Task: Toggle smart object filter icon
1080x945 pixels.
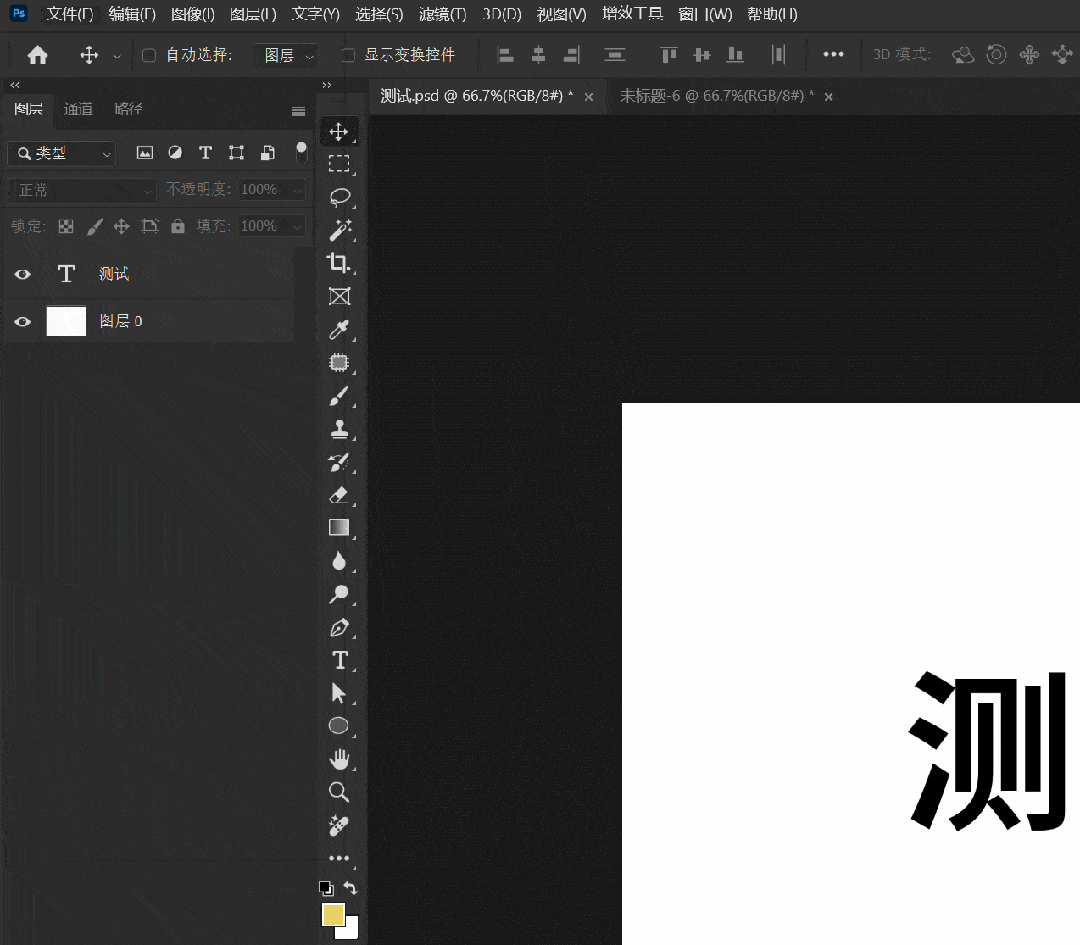Action: pyautogui.click(x=268, y=153)
